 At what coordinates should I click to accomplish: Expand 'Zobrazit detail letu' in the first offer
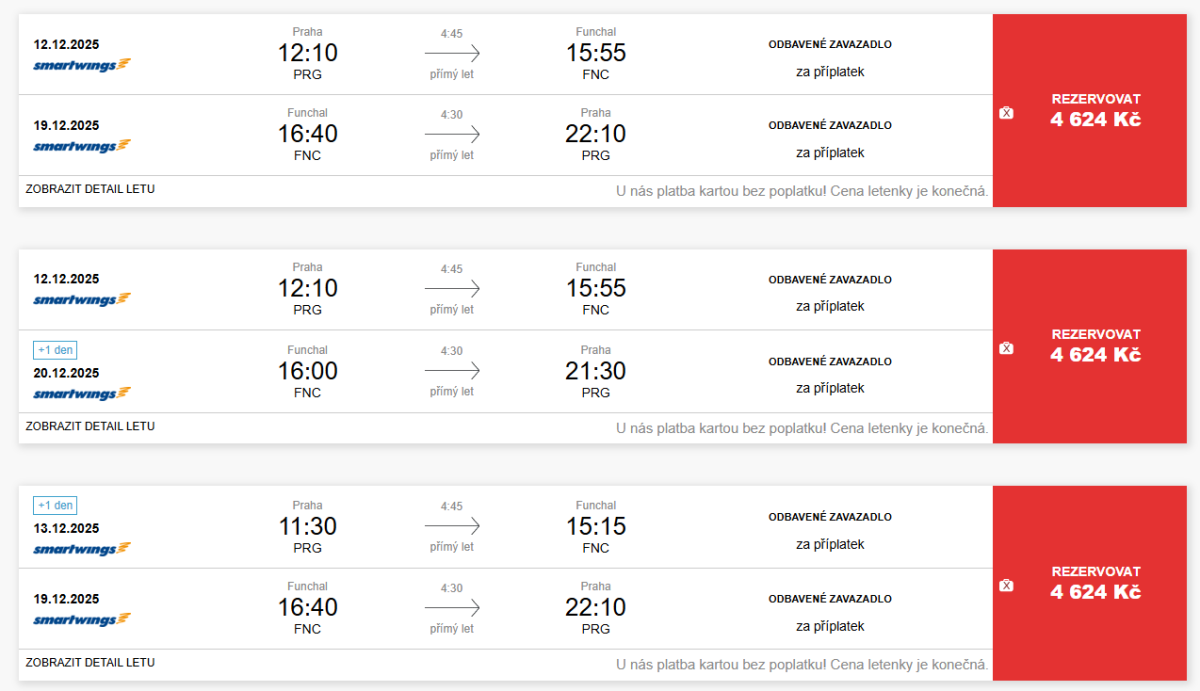90,189
